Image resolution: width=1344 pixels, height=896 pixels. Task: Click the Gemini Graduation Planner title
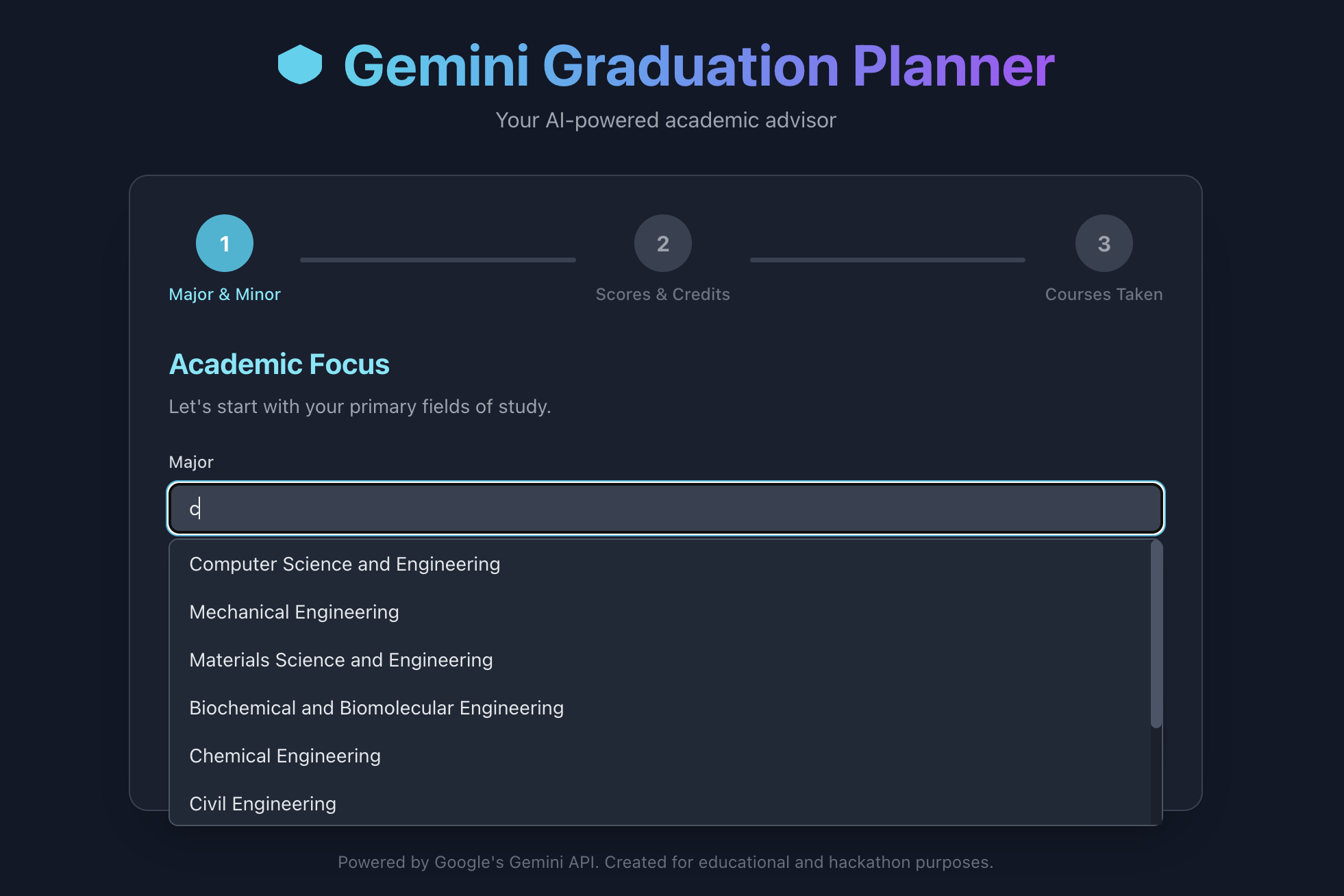pos(699,66)
